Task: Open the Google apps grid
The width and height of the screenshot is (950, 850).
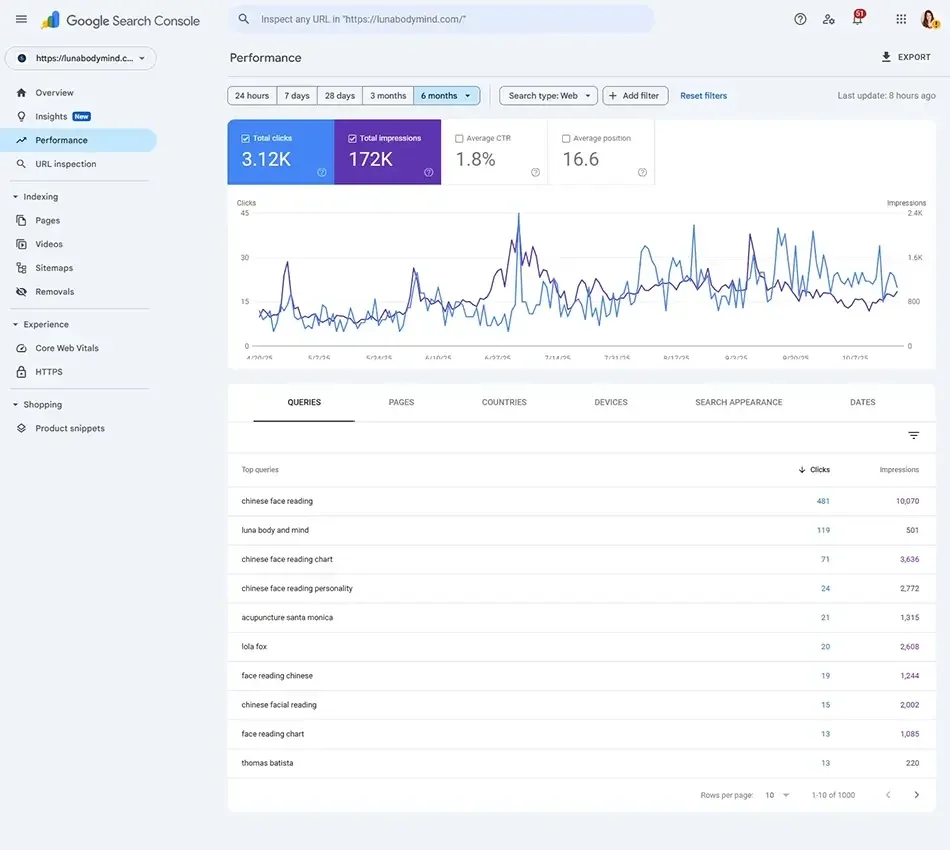Action: tap(899, 18)
